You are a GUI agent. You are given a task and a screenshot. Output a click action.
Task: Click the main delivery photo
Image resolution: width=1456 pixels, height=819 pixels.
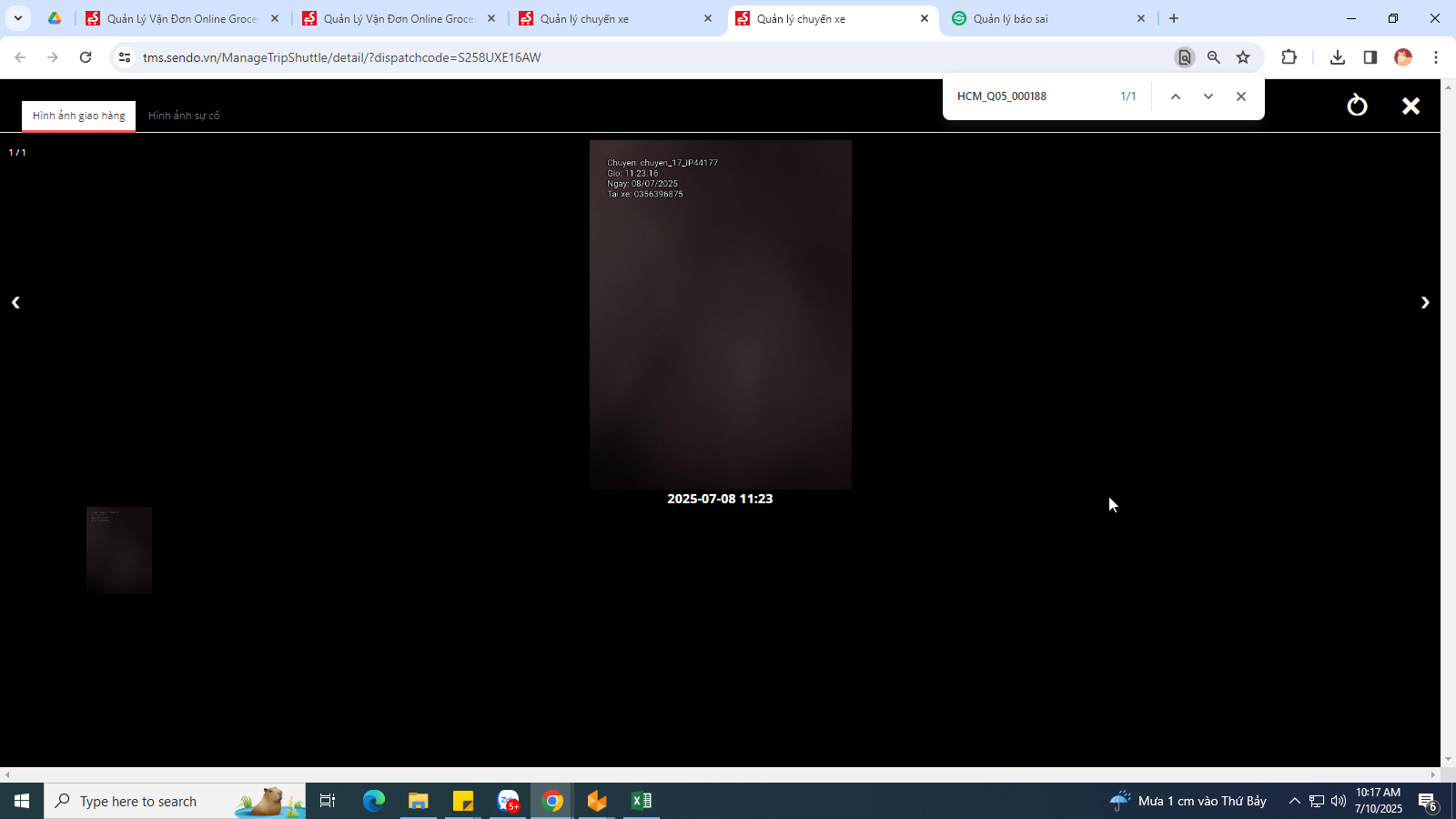721,315
